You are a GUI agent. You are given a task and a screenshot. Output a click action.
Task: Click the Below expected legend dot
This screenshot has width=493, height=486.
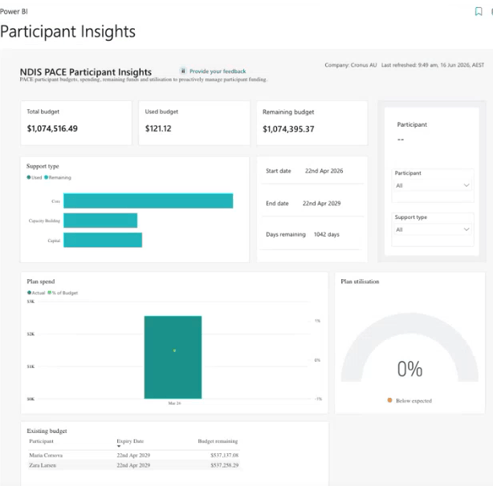pos(390,400)
